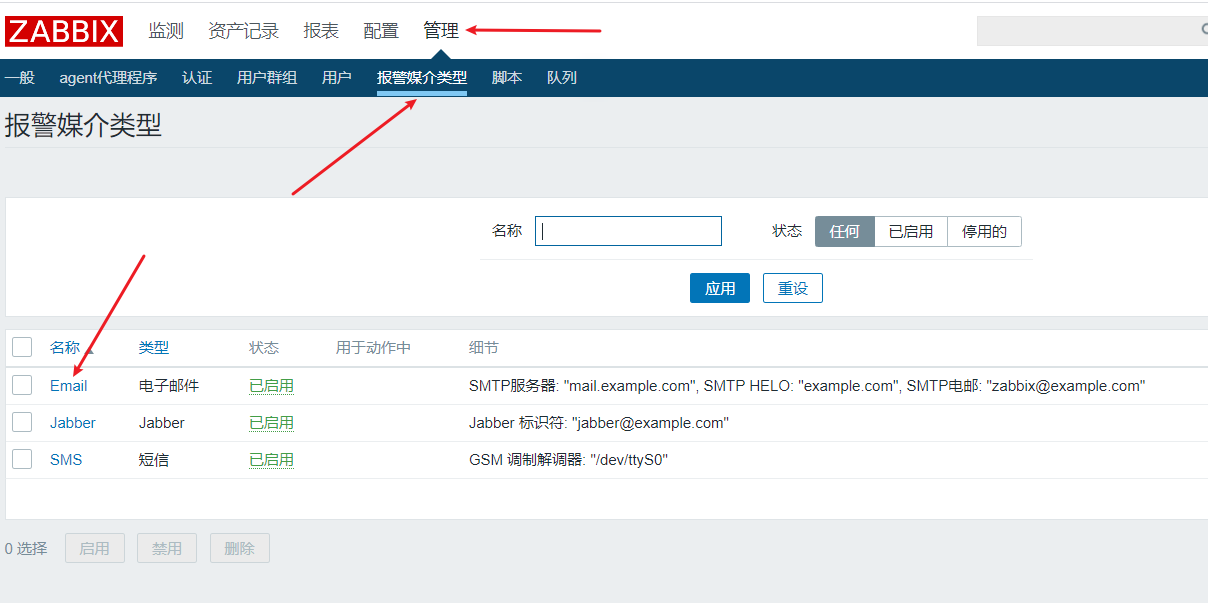Go to the 用户 submenu
1208x603 pixels.
(x=337, y=77)
